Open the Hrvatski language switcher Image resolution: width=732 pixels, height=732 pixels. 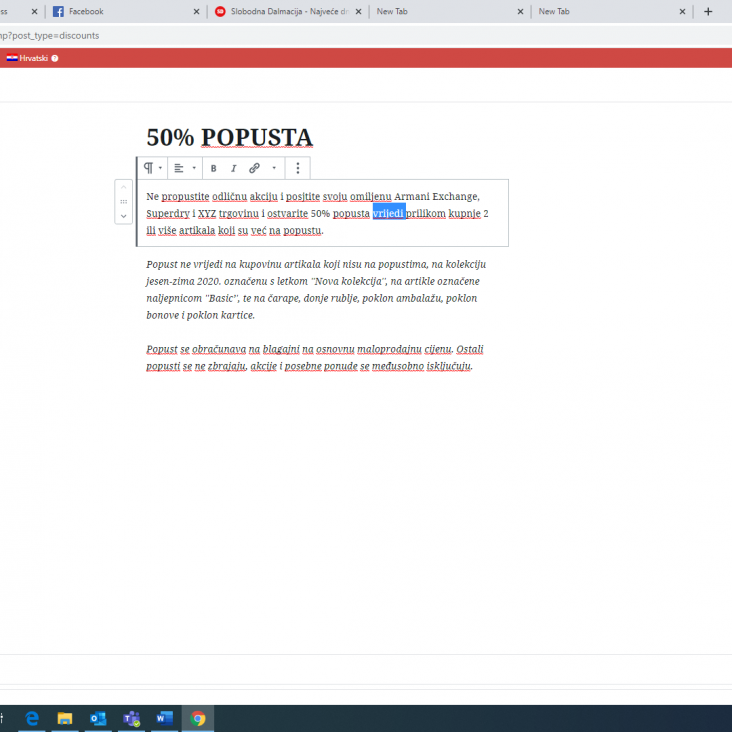point(28,58)
